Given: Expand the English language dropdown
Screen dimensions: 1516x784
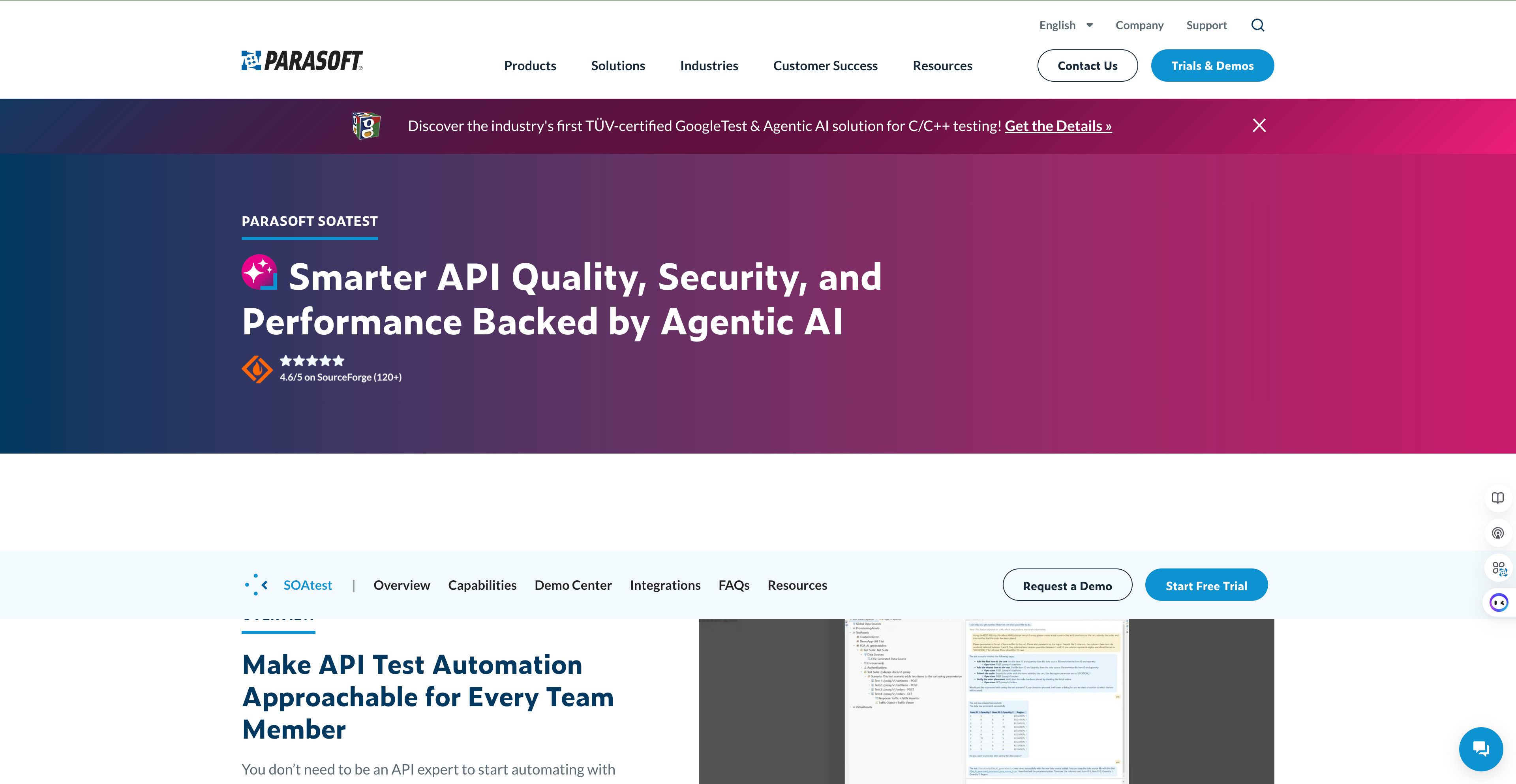Looking at the screenshot, I should click(x=1066, y=25).
